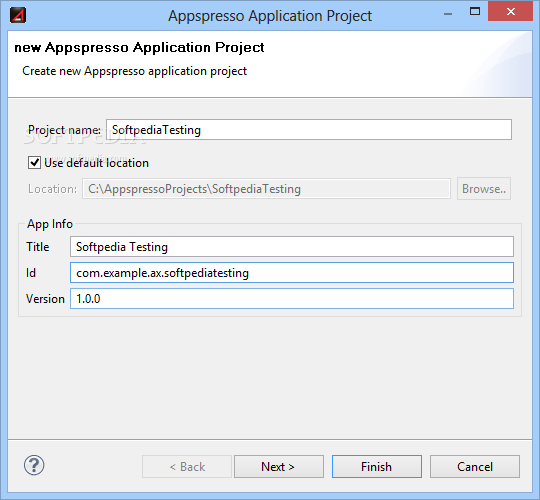Click the 'Id' label in App Info
Image resolution: width=540 pixels, height=500 pixels.
[x=31, y=273]
